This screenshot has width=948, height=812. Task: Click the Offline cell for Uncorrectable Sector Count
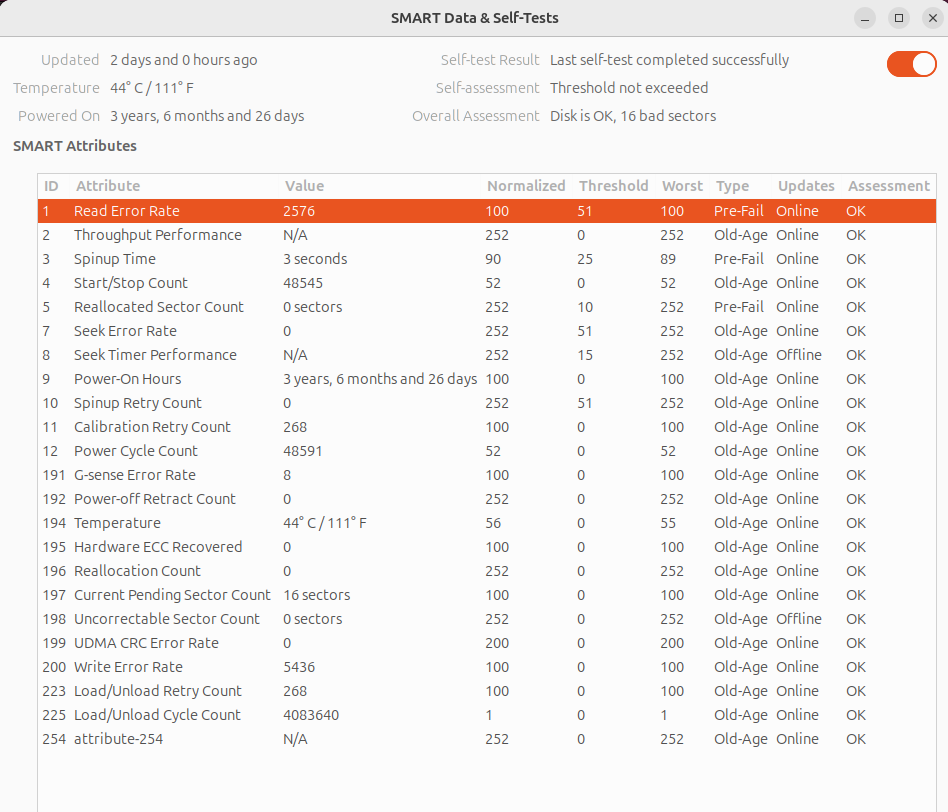[799, 619]
